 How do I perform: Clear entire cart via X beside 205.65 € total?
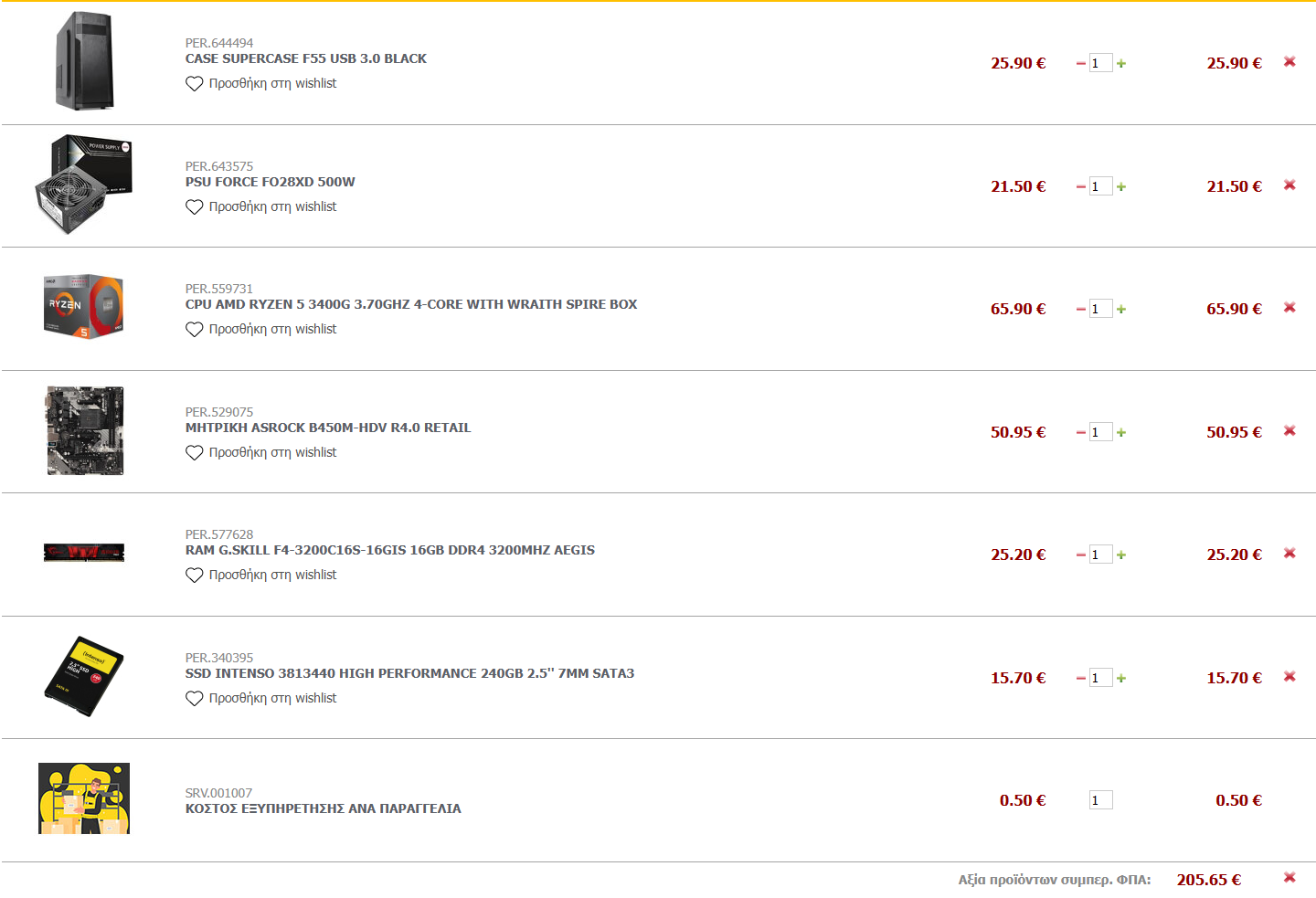click(x=1289, y=877)
